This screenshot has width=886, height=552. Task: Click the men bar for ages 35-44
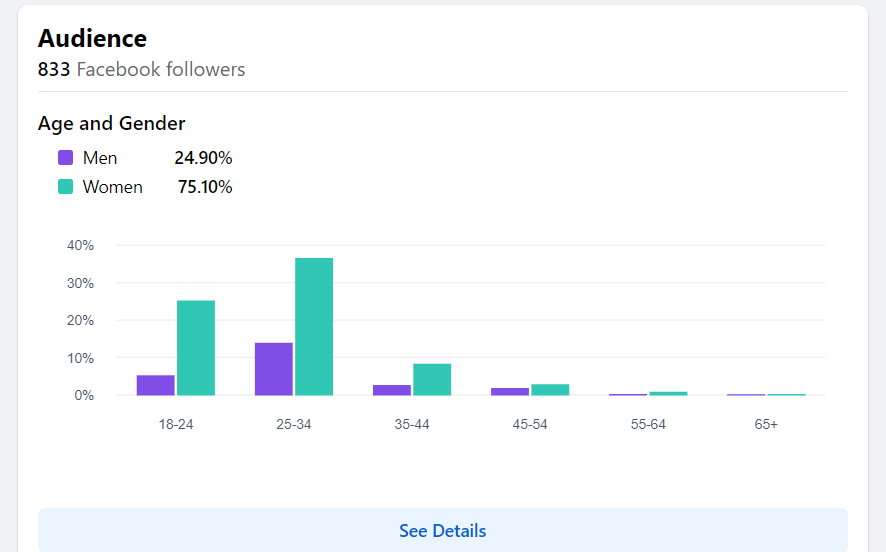click(x=392, y=390)
